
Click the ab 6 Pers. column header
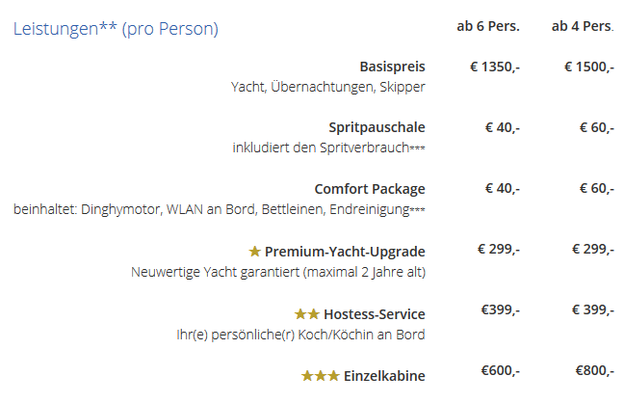[x=488, y=26]
